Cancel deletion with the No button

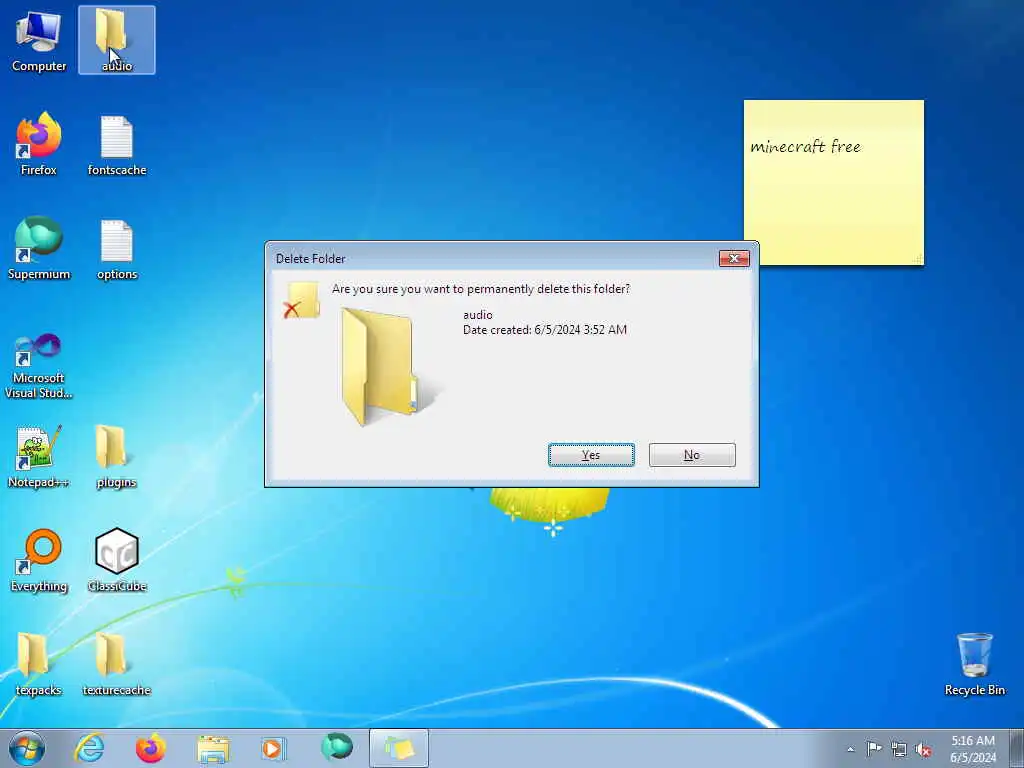click(692, 455)
